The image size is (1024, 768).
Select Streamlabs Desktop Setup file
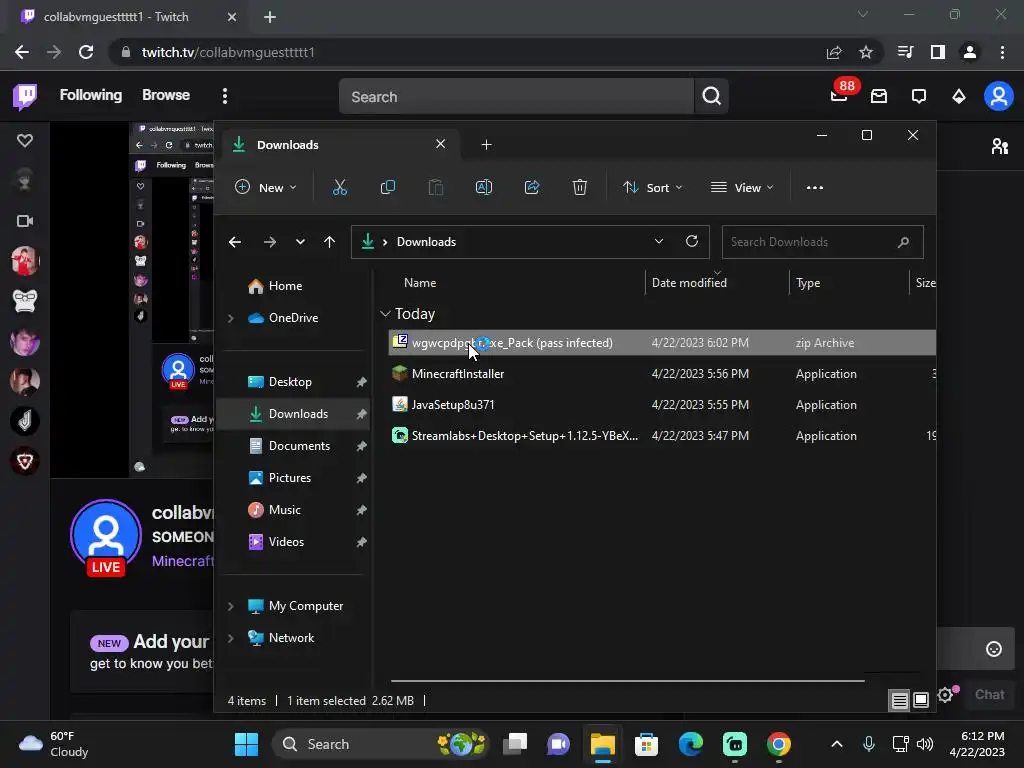(662, 436)
